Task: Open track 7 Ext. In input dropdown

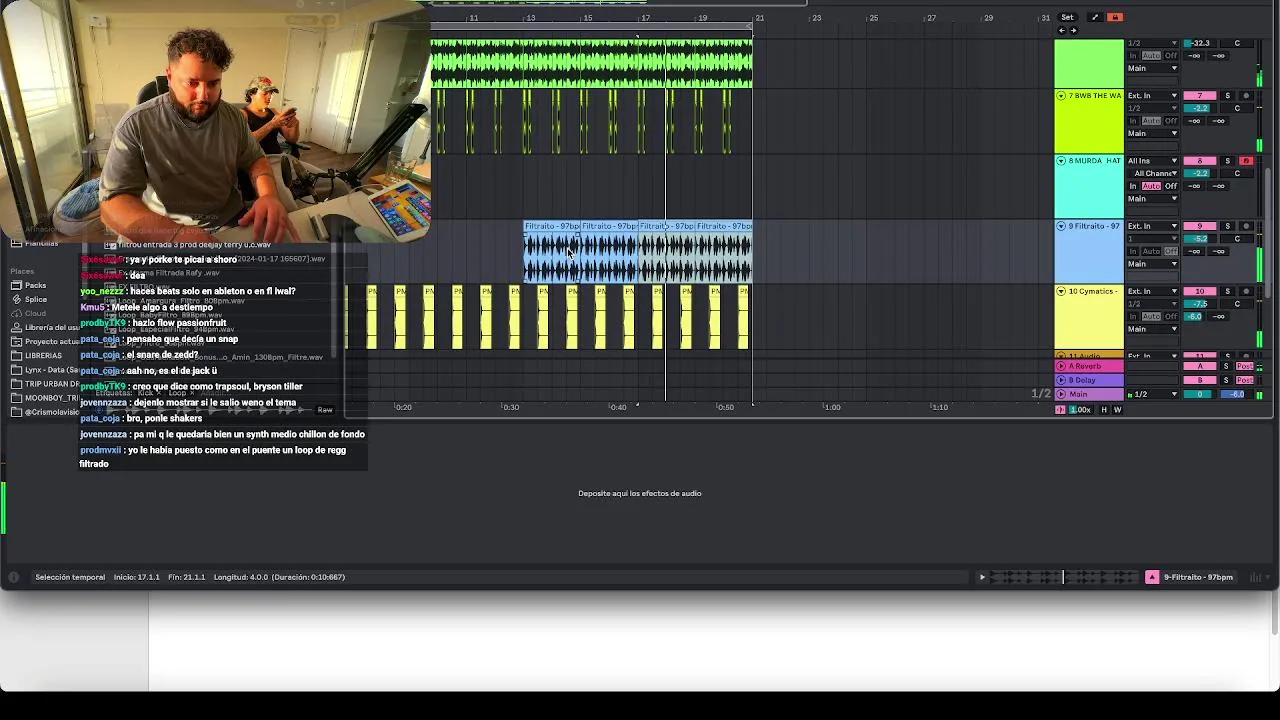Action: click(x=1153, y=96)
